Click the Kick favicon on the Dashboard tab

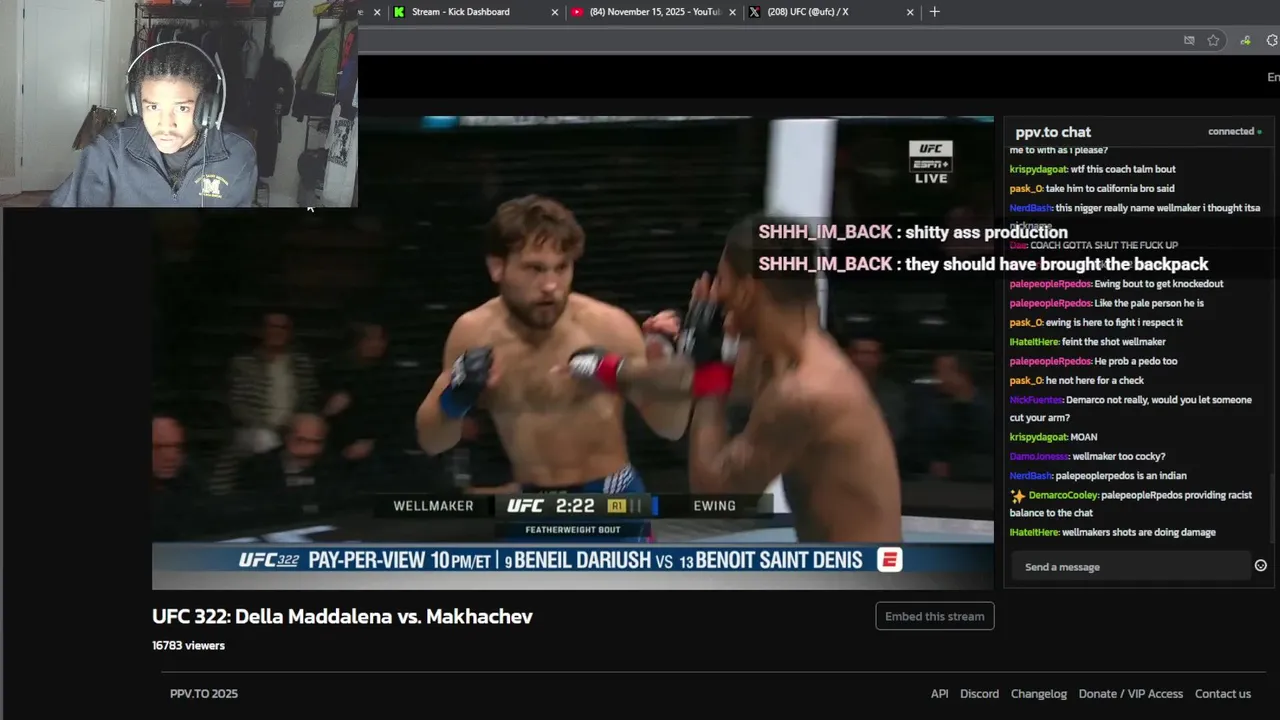400,12
